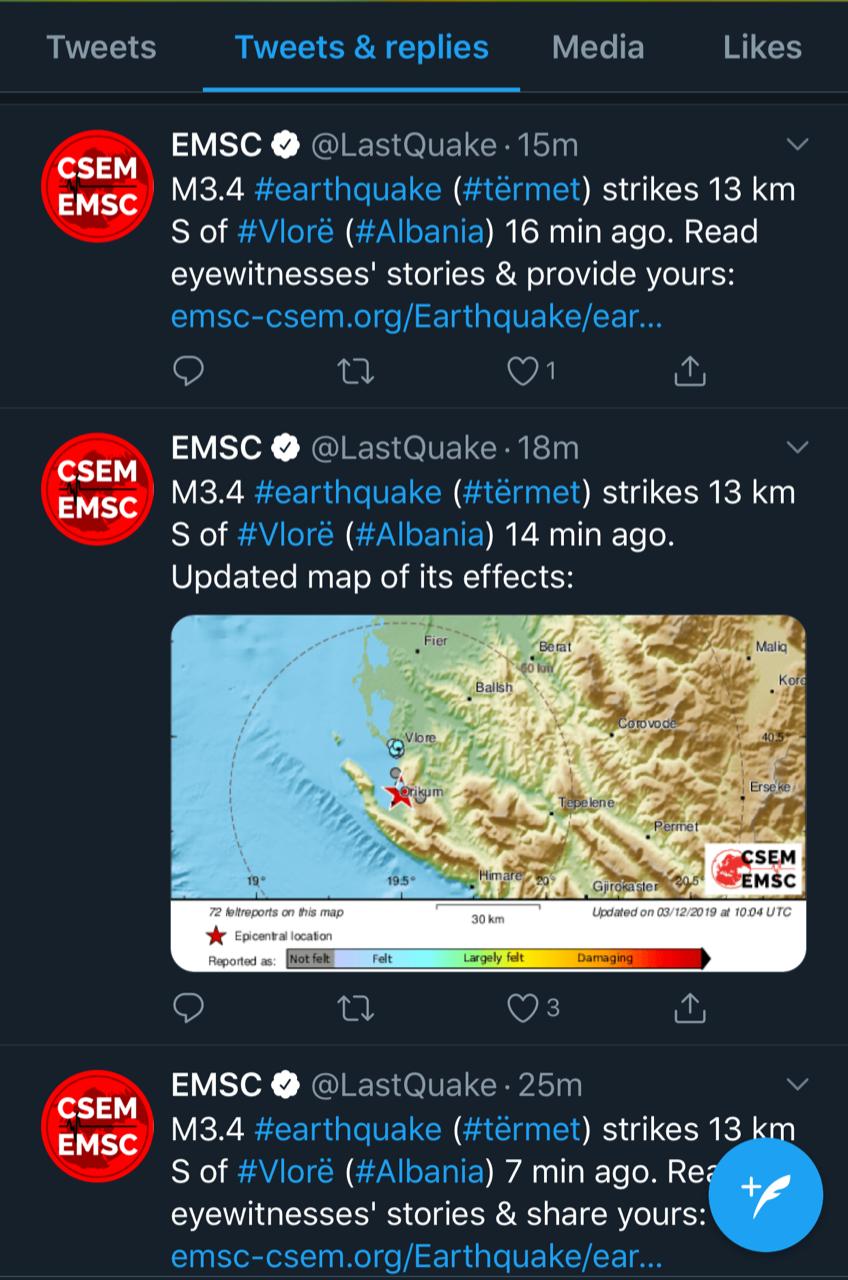Retweet the 18m updated map tweet

pyautogui.click(x=355, y=1007)
